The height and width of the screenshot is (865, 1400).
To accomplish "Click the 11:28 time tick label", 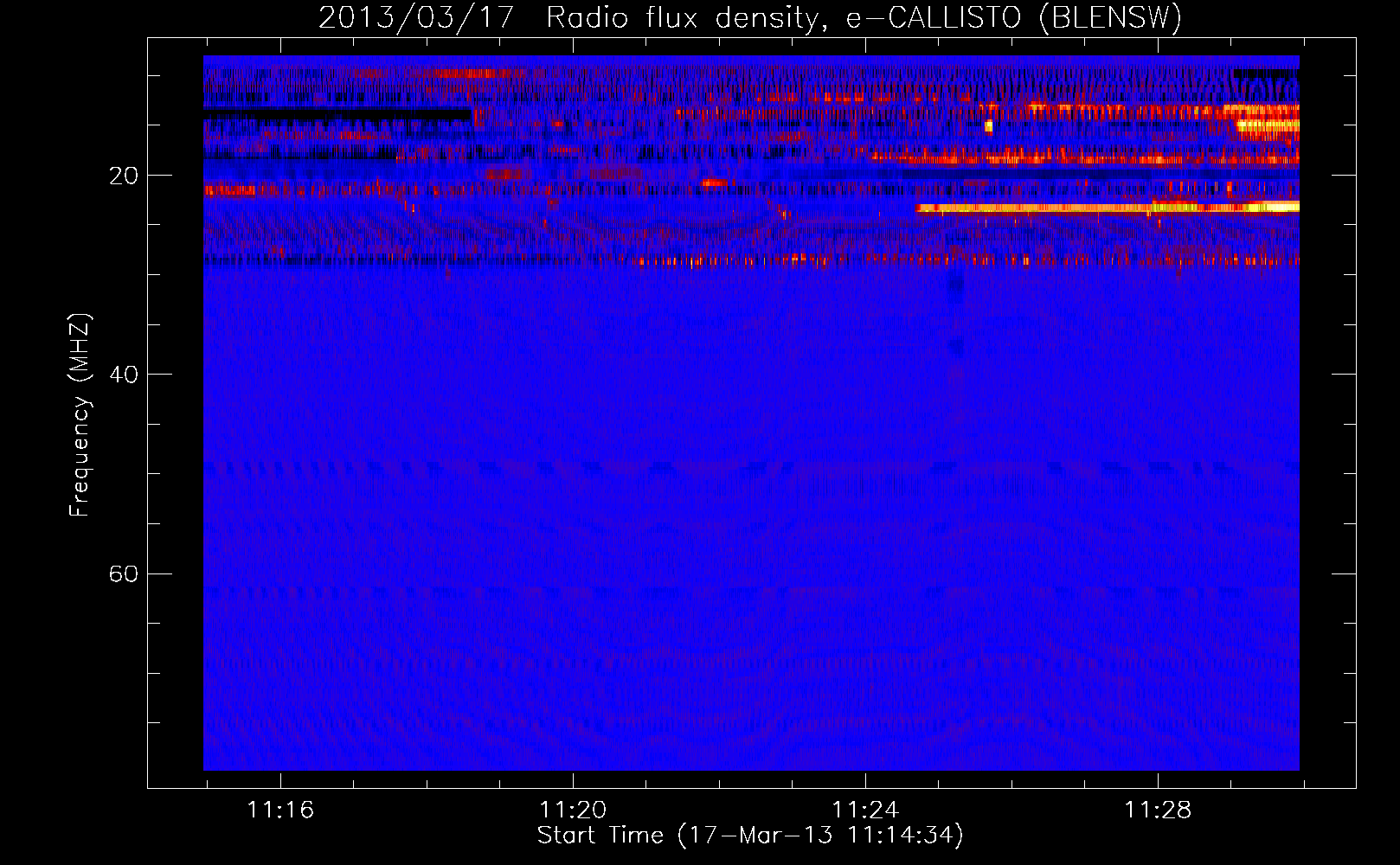I will pos(1158,811).
